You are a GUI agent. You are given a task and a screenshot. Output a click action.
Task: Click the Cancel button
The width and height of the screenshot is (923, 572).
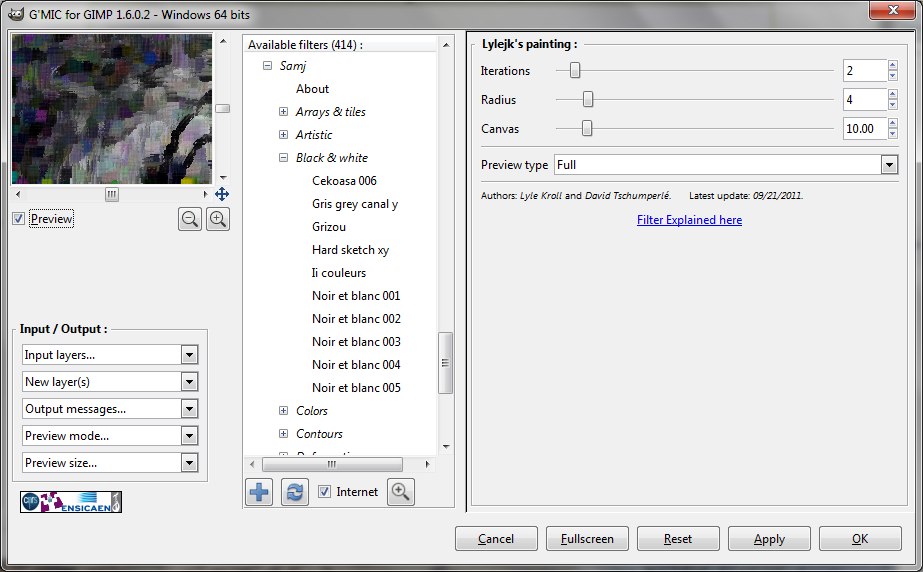point(496,538)
